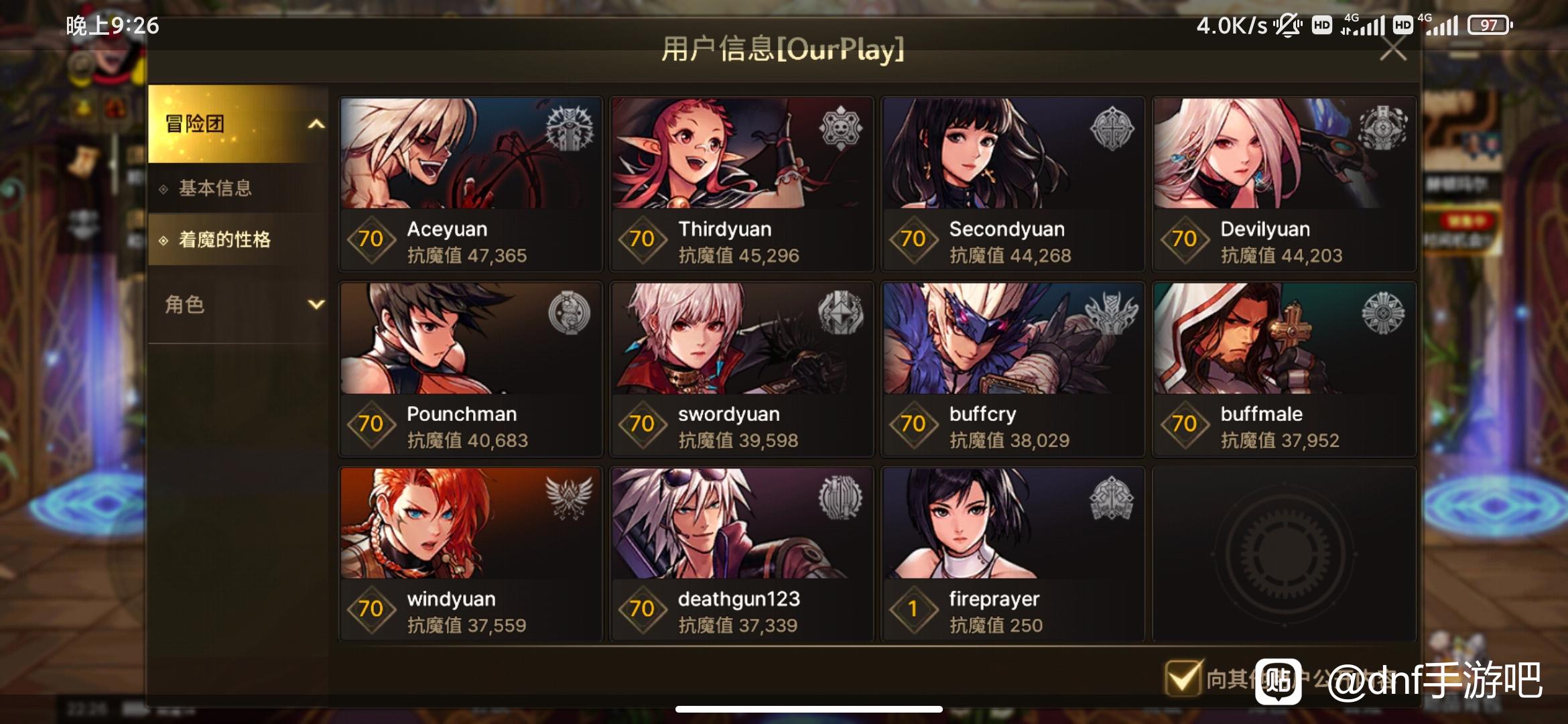
Task: Click class emblem on deathgun123 card
Action: point(840,497)
